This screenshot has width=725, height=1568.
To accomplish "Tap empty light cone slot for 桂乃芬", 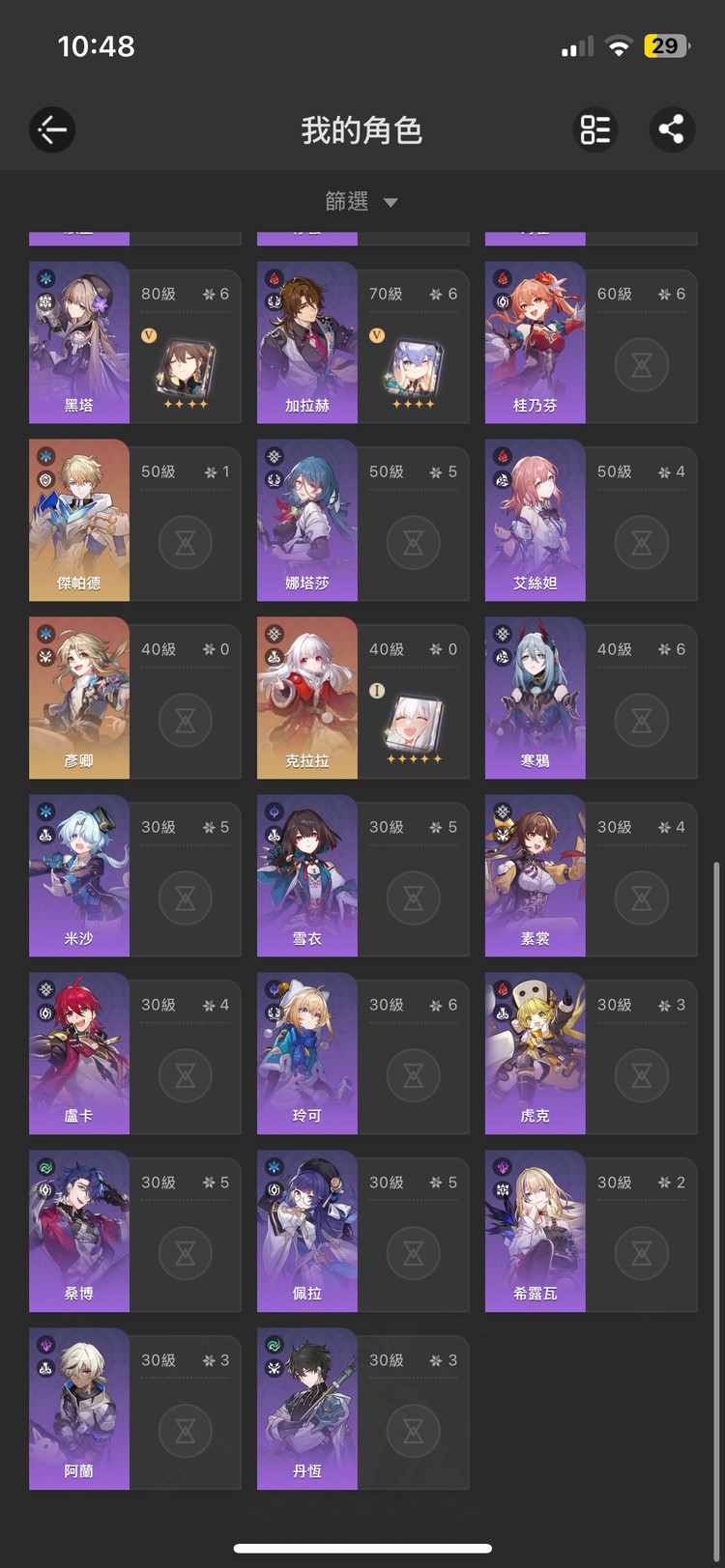I will [x=642, y=365].
